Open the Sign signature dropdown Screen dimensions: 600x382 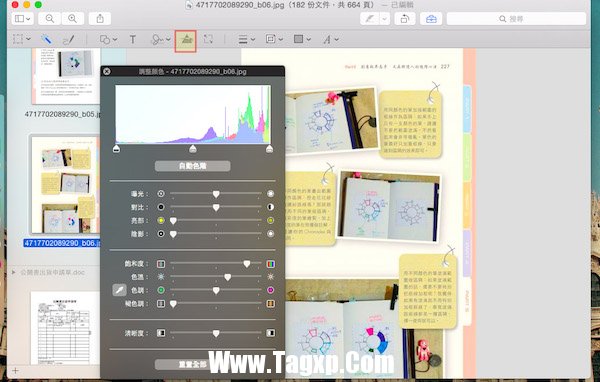[x=161, y=39]
